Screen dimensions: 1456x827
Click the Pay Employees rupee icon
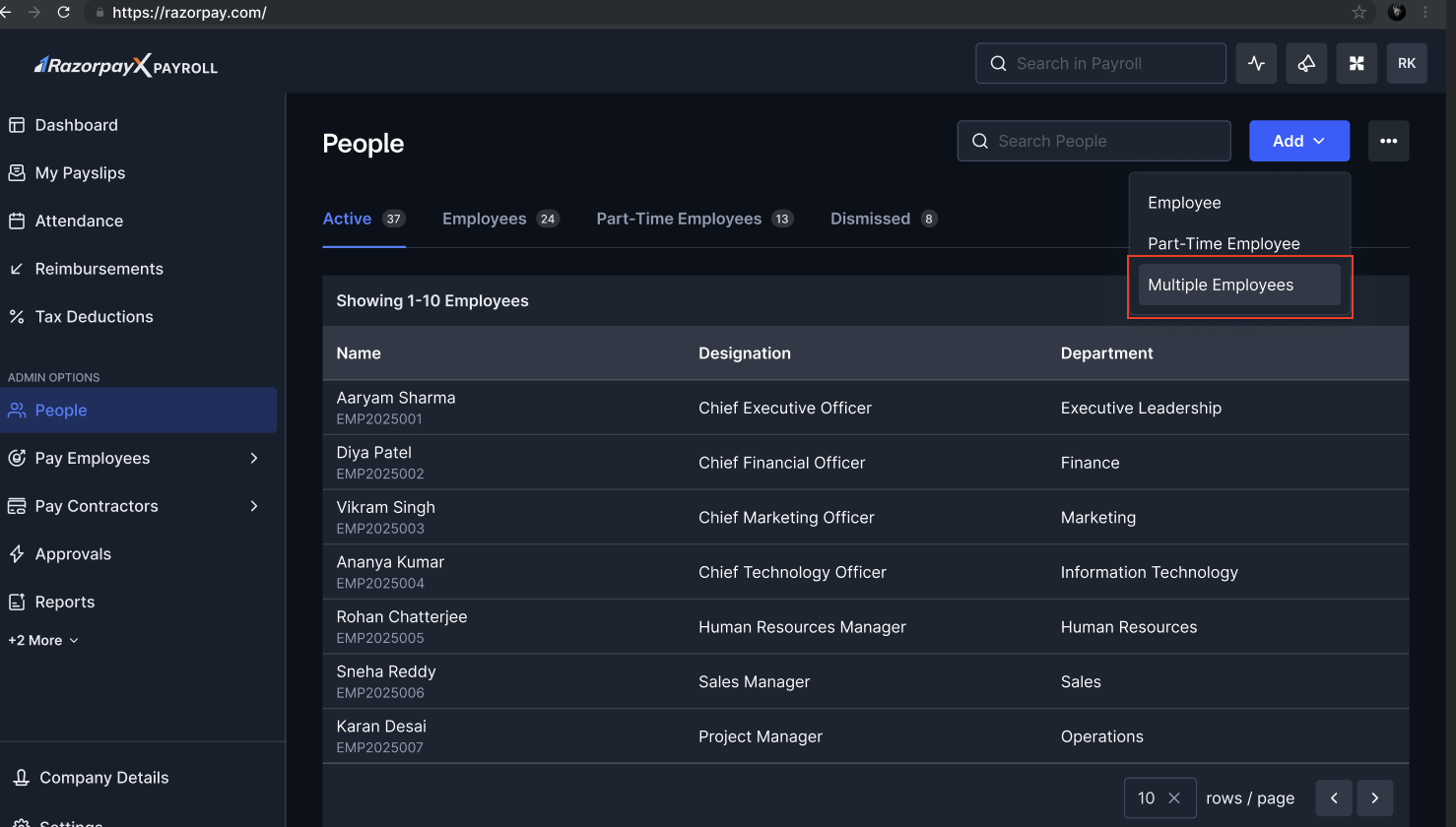[x=17, y=458]
